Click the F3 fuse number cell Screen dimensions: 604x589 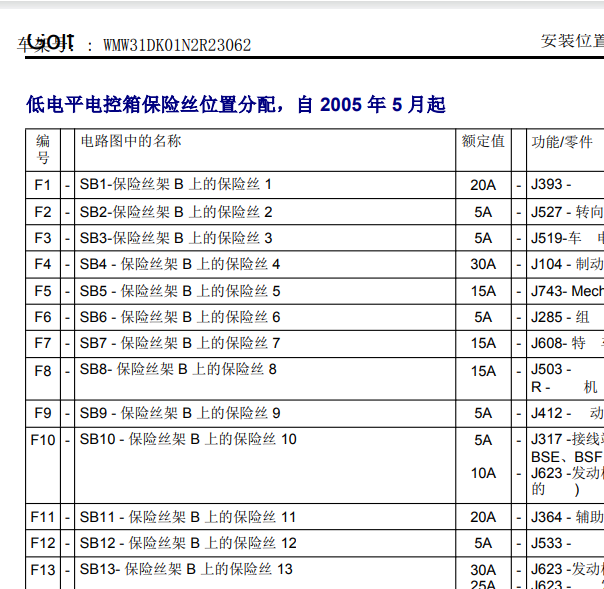(x=43, y=238)
